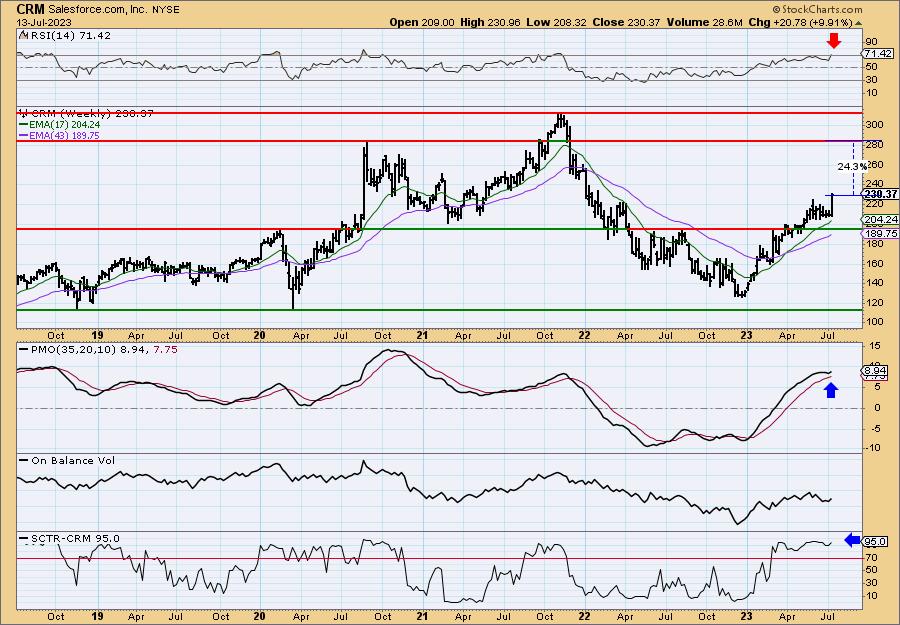Click the small icon before the RSI(14) label

23,35
